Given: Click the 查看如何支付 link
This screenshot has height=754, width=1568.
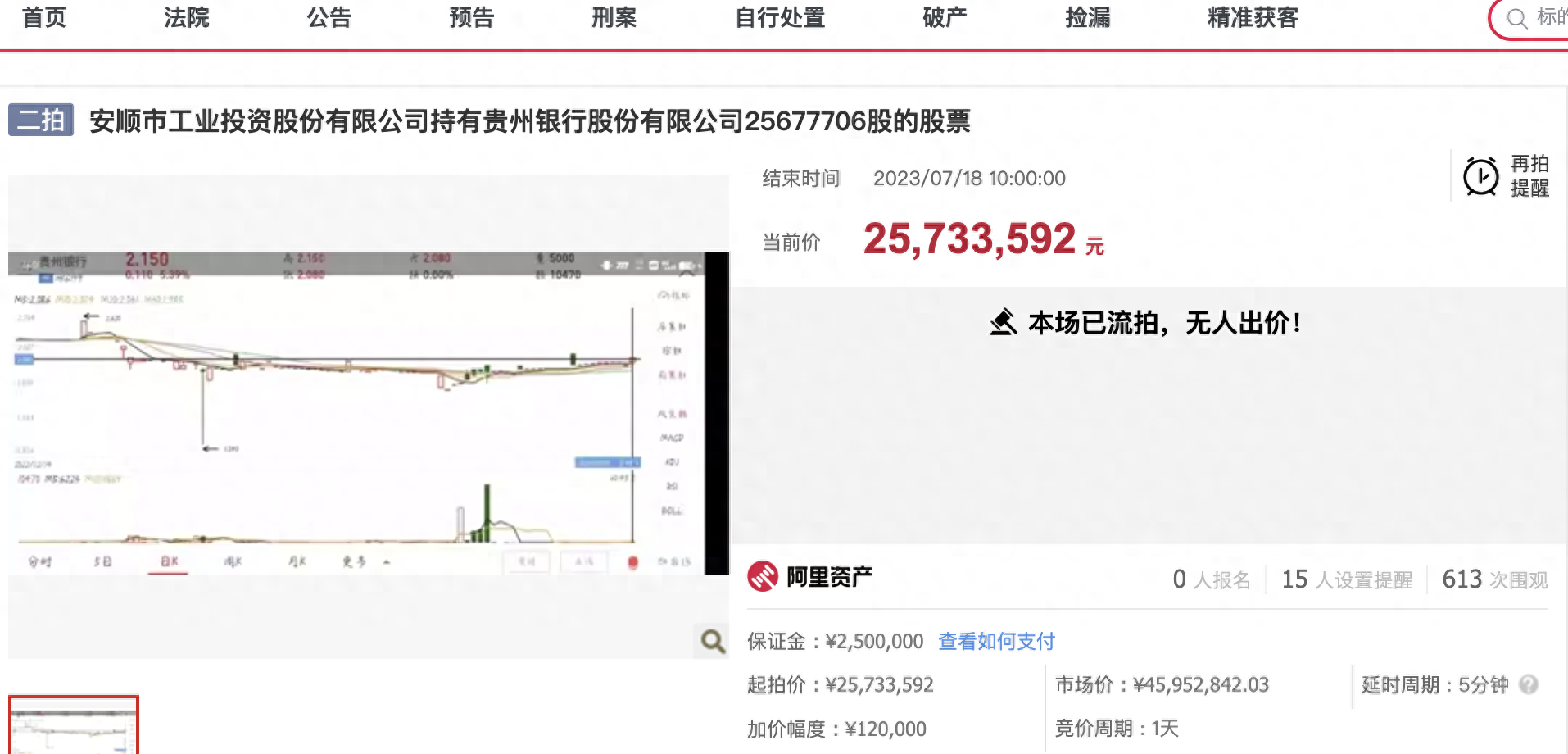Looking at the screenshot, I should (996, 641).
